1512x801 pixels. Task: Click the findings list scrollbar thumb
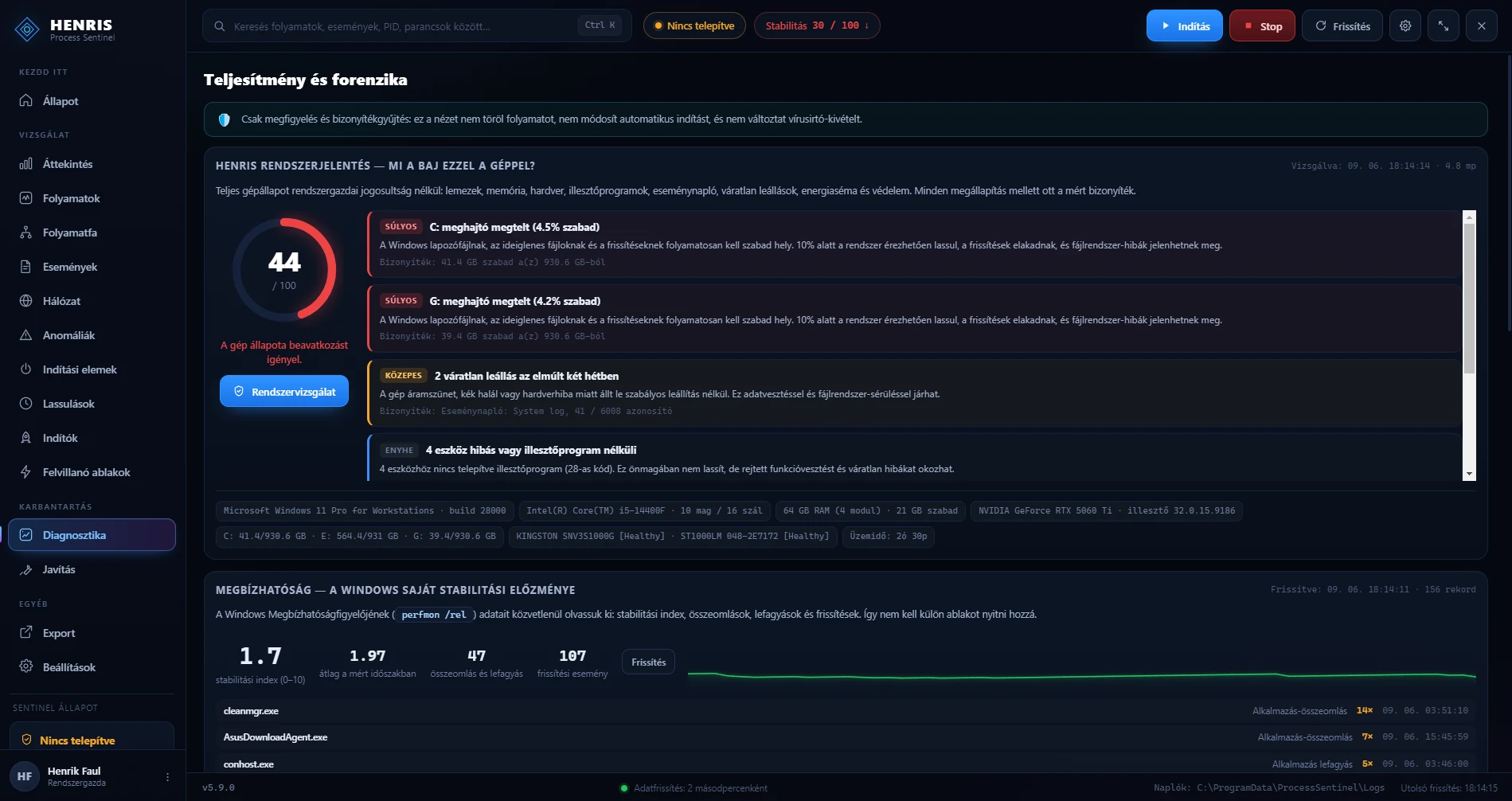(x=1469, y=298)
